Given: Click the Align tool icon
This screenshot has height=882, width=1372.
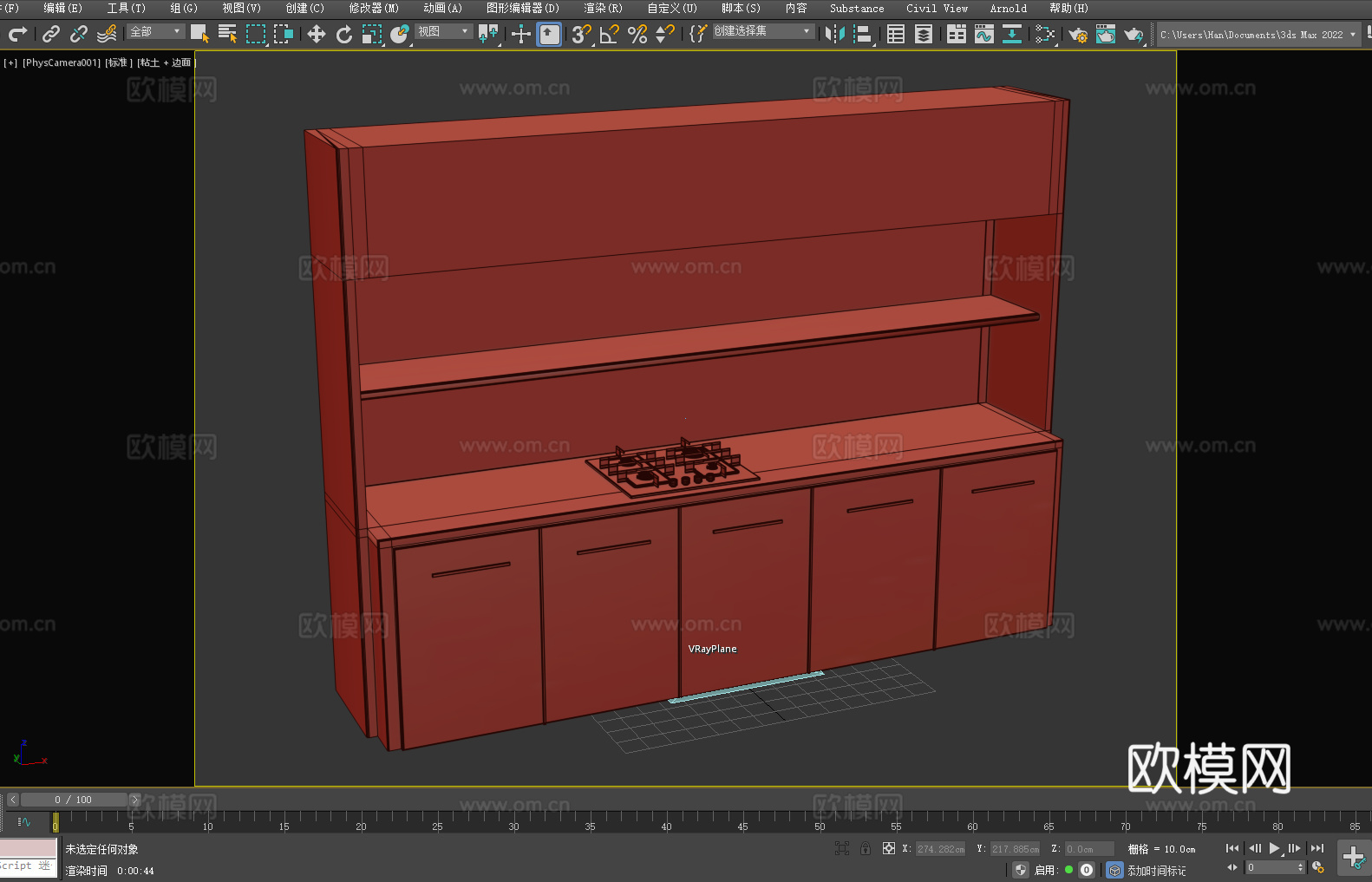Looking at the screenshot, I should pyautogui.click(x=863, y=34).
